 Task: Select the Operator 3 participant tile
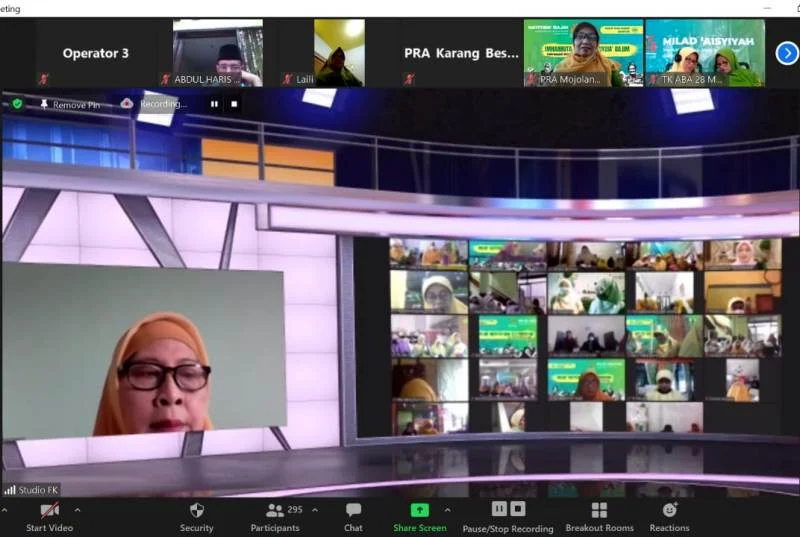[95, 53]
